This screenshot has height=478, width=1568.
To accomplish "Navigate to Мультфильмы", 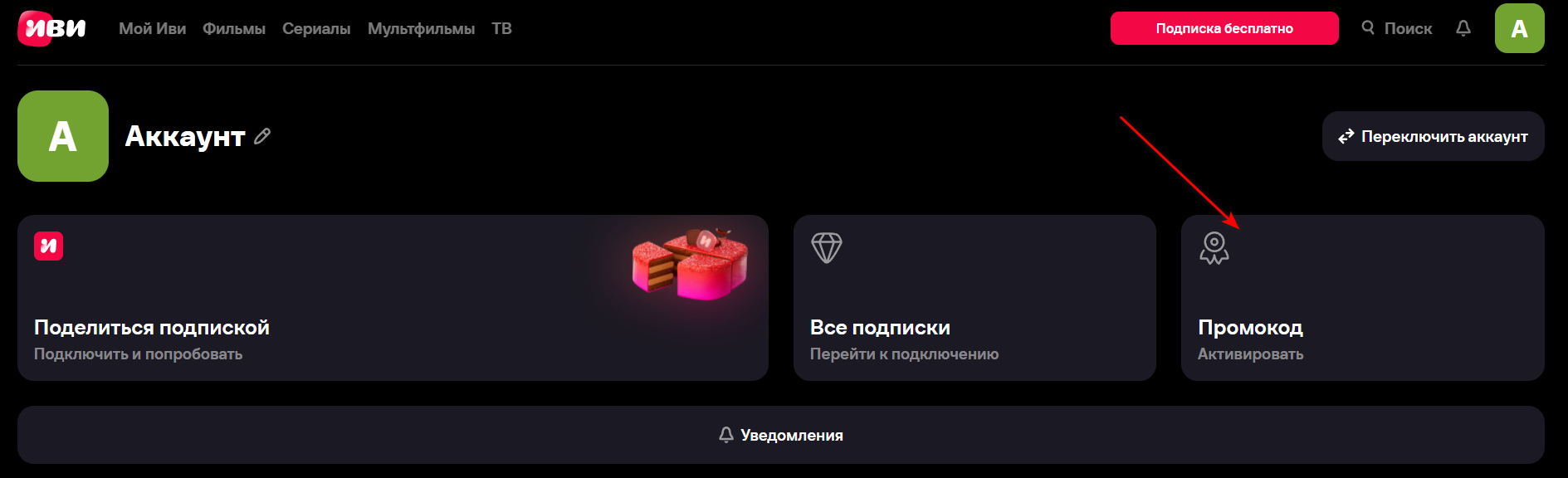I will tap(421, 28).
